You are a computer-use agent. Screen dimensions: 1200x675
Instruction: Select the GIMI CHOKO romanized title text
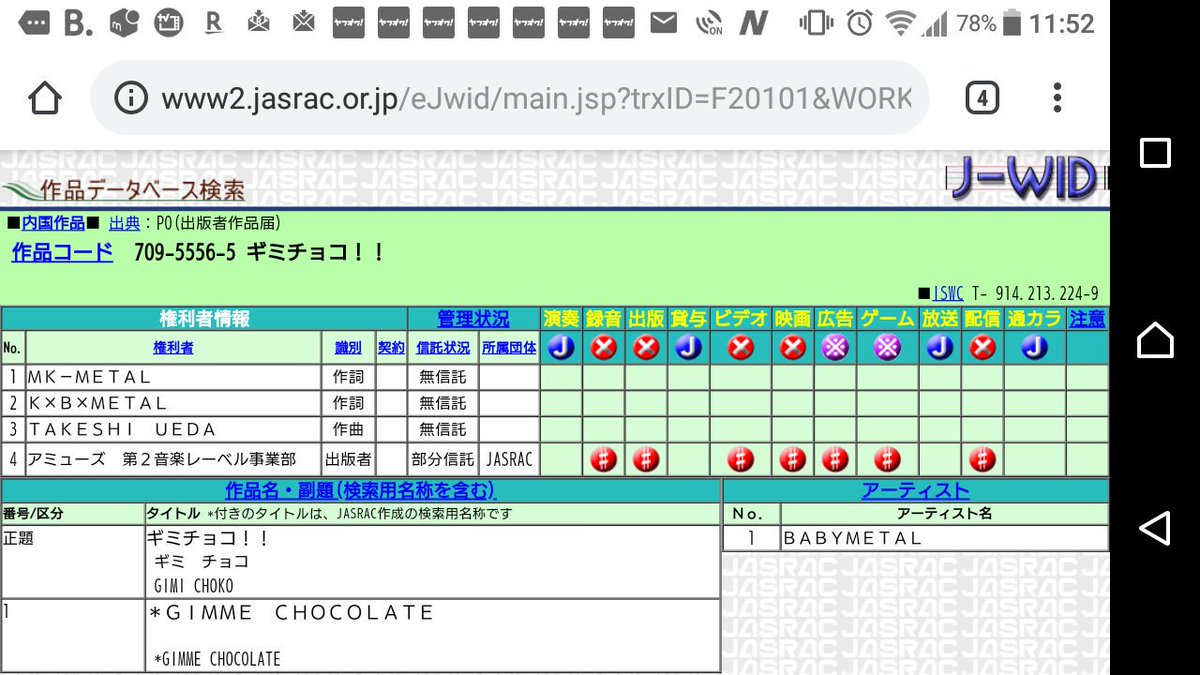point(194,585)
